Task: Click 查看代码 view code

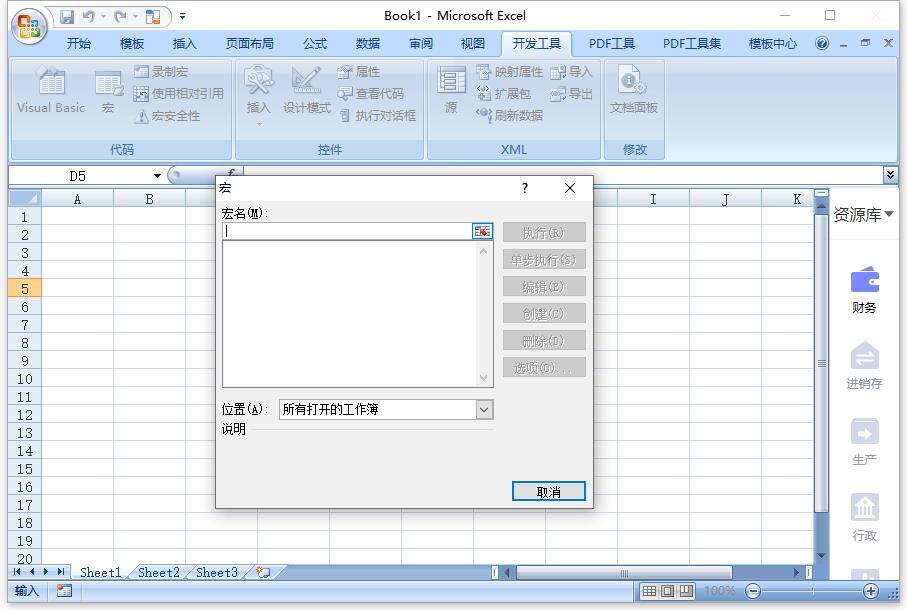Action: [x=370, y=94]
